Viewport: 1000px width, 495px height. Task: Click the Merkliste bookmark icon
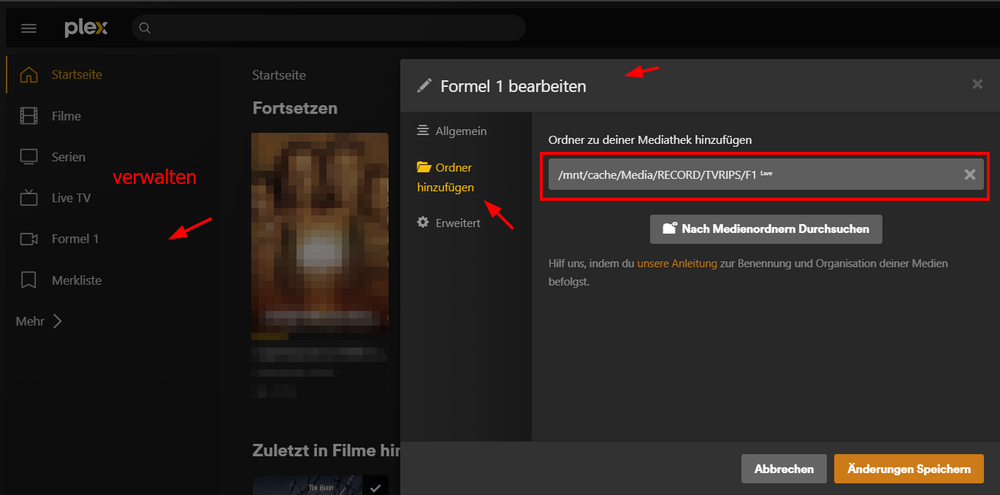pos(29,280)
